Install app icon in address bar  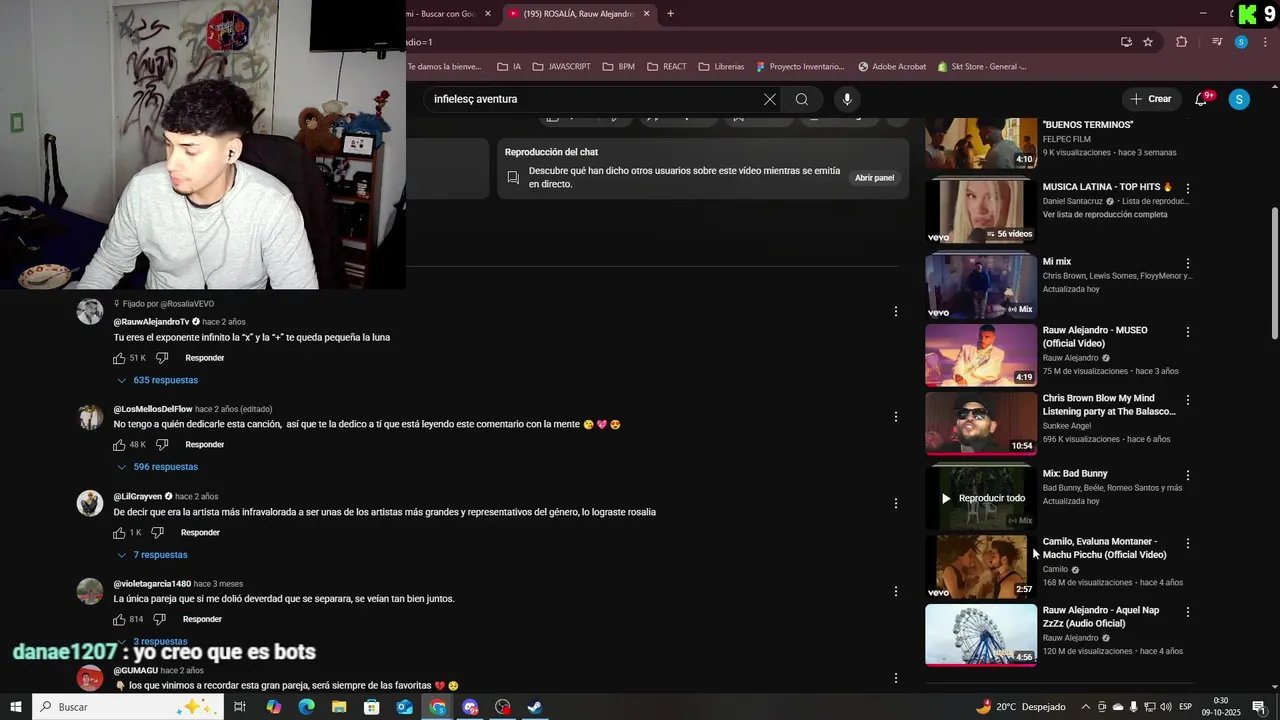pos(1126,42)
